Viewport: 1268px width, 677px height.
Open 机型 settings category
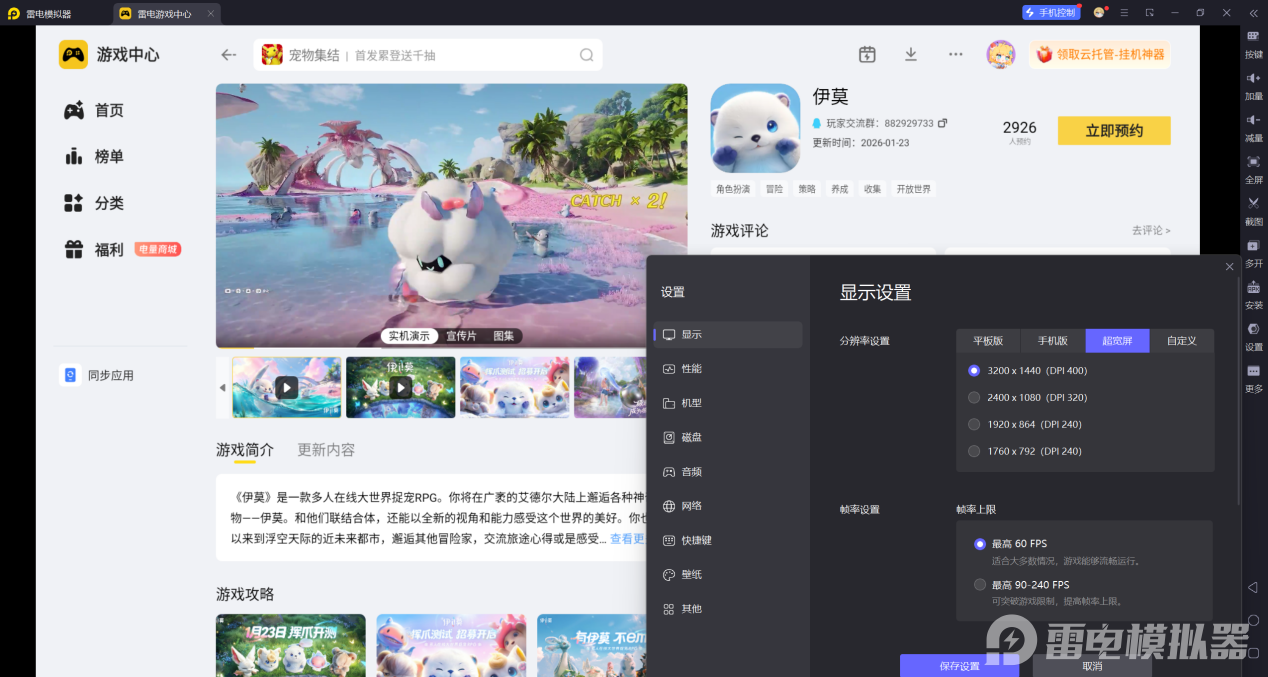728,403
